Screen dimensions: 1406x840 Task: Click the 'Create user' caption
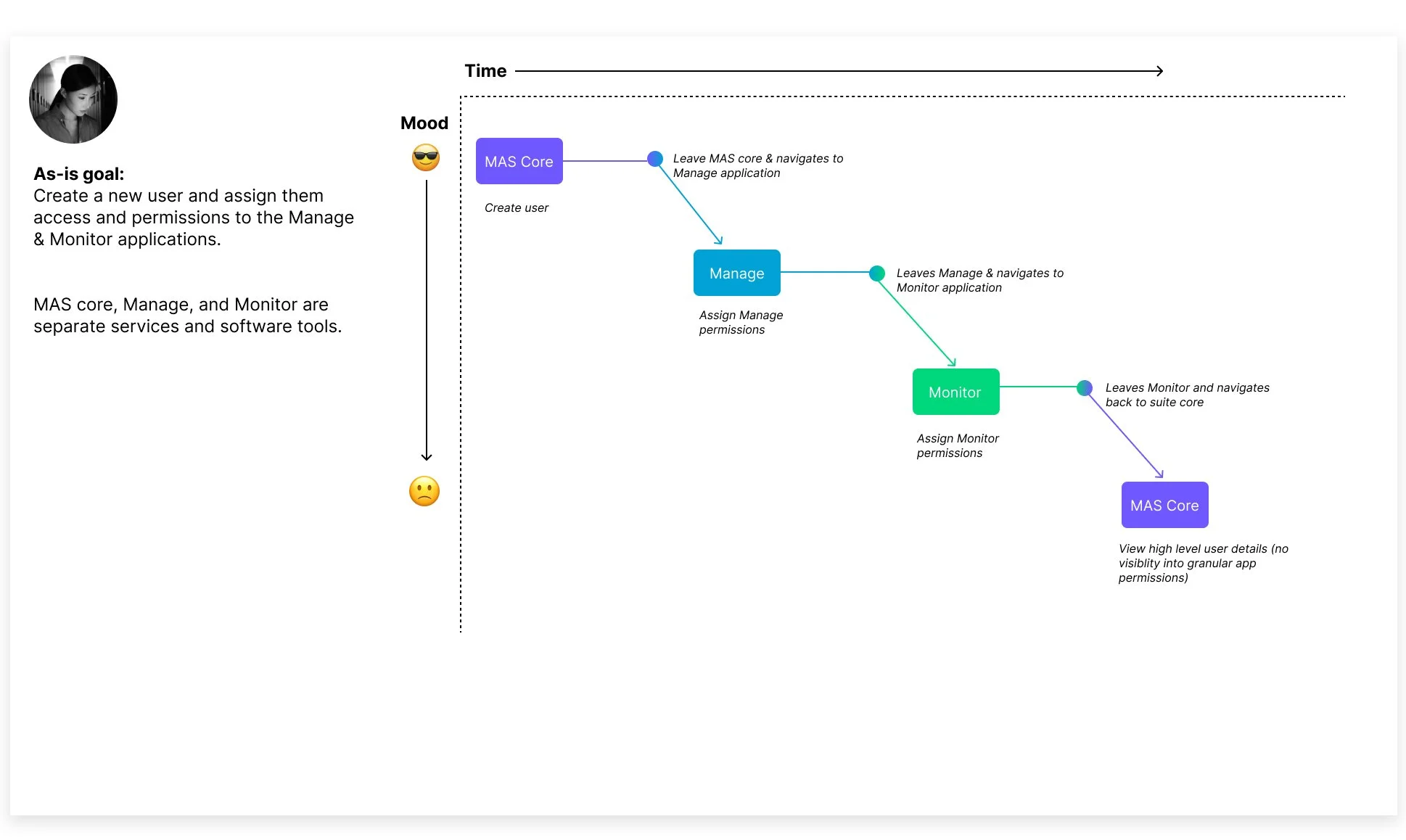click(516, 208)
